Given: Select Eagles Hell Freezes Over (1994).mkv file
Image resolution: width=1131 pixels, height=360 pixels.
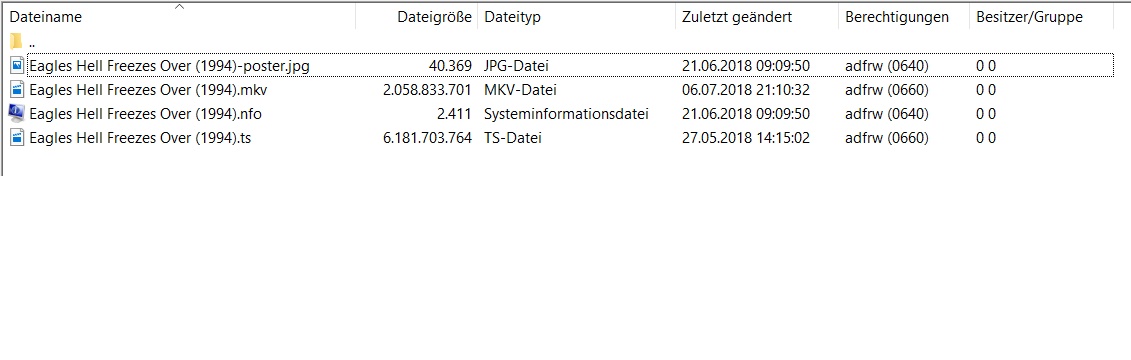Looking at the screenshot, I should pos(149,89).
